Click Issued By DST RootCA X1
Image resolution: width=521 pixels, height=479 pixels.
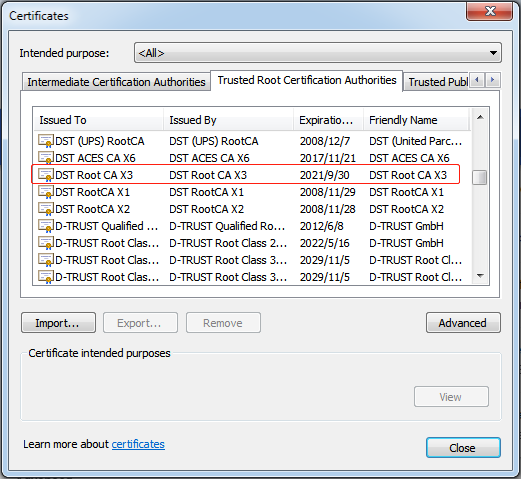[x=206, y=192]
